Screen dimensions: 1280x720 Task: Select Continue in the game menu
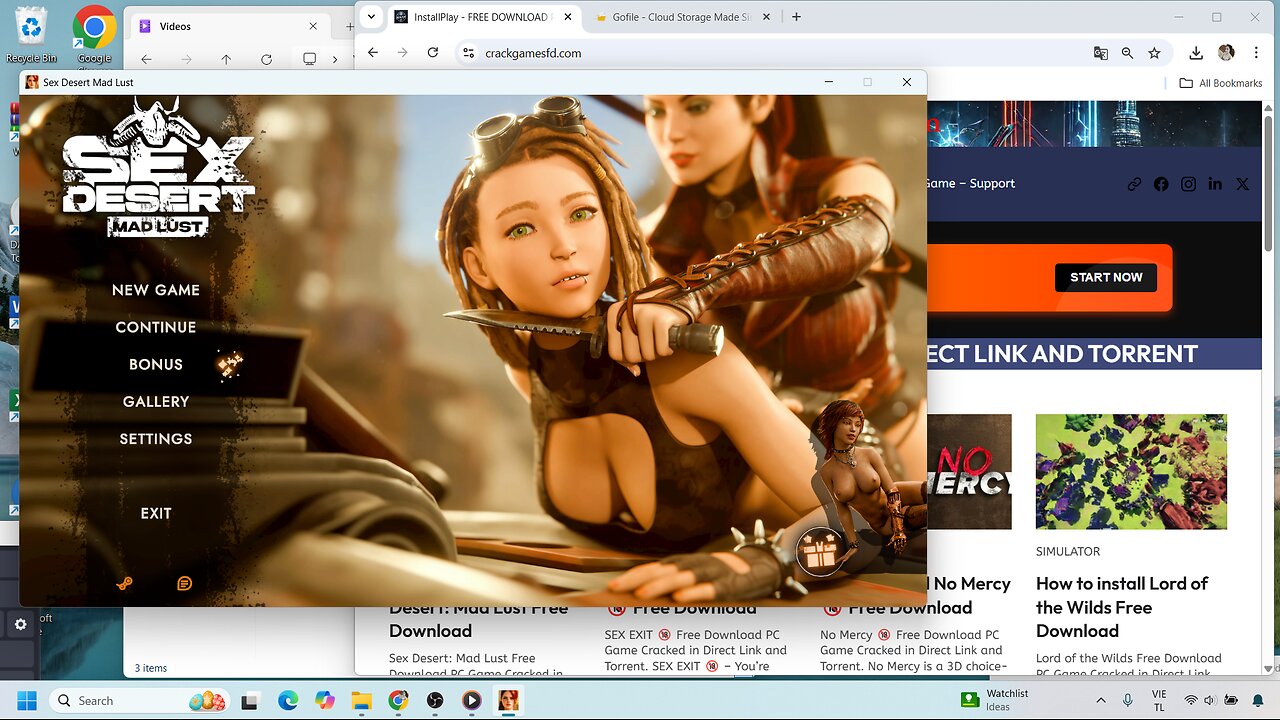coord(155,327)
